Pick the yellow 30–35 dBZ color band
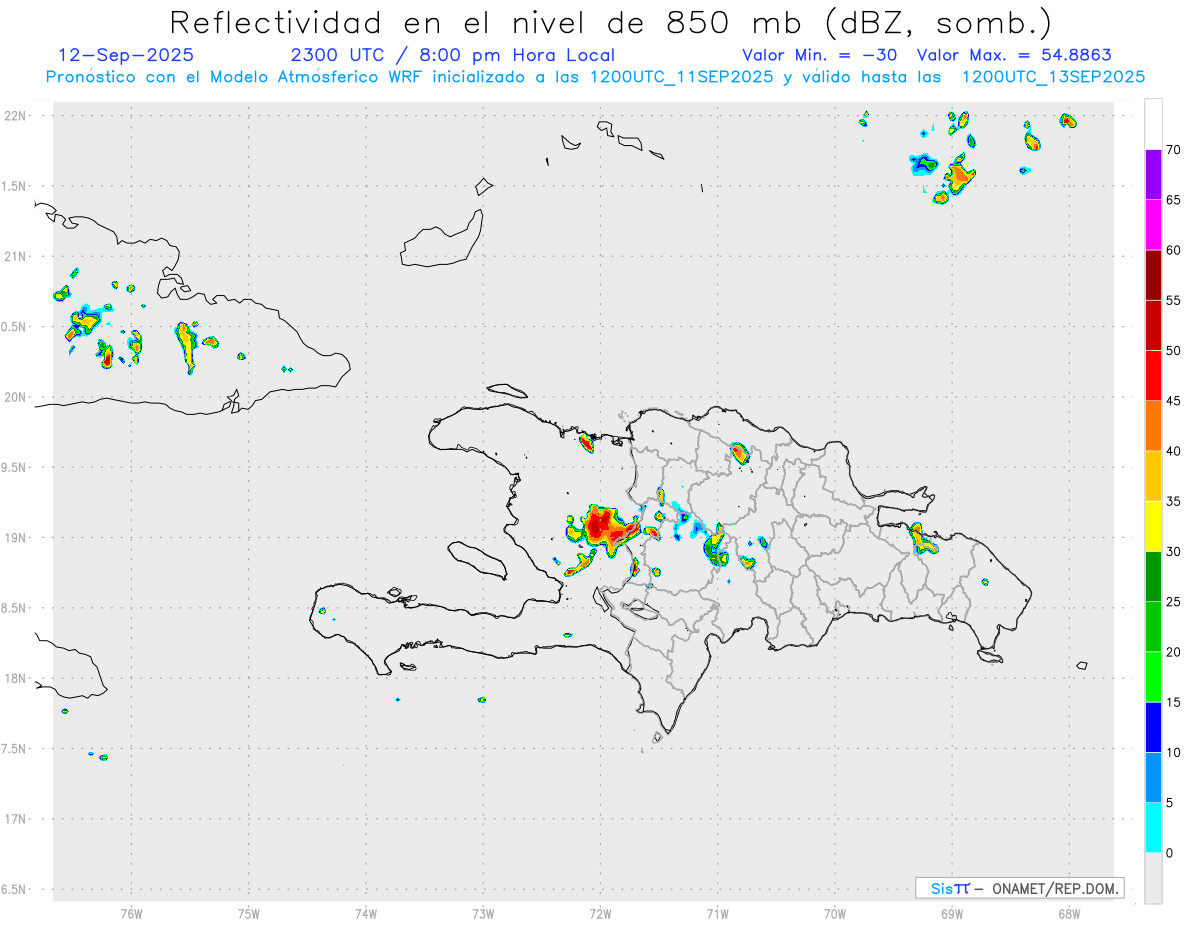This screenshot has width=1200, height=927. 1153,526
